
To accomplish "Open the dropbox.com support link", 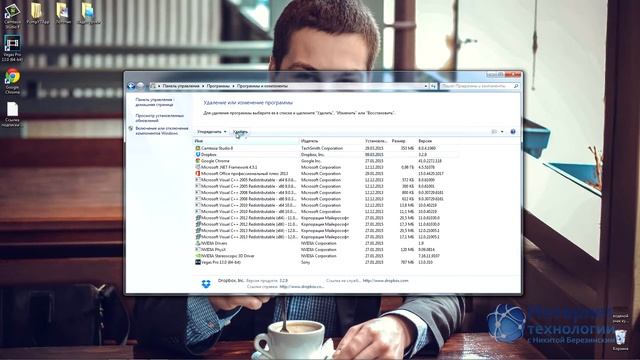I will (385, 280).
